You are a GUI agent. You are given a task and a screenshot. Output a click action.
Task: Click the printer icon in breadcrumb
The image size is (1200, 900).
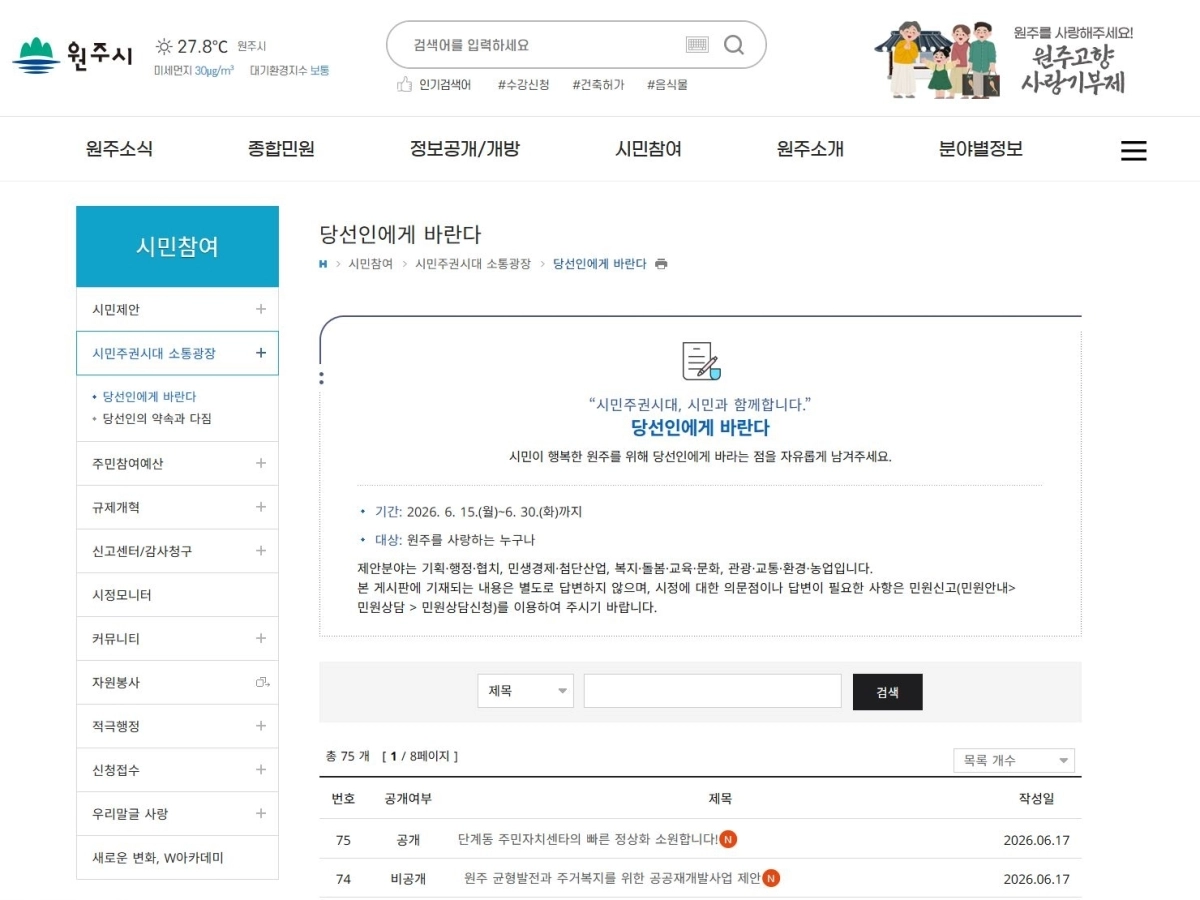pos(661,264)
